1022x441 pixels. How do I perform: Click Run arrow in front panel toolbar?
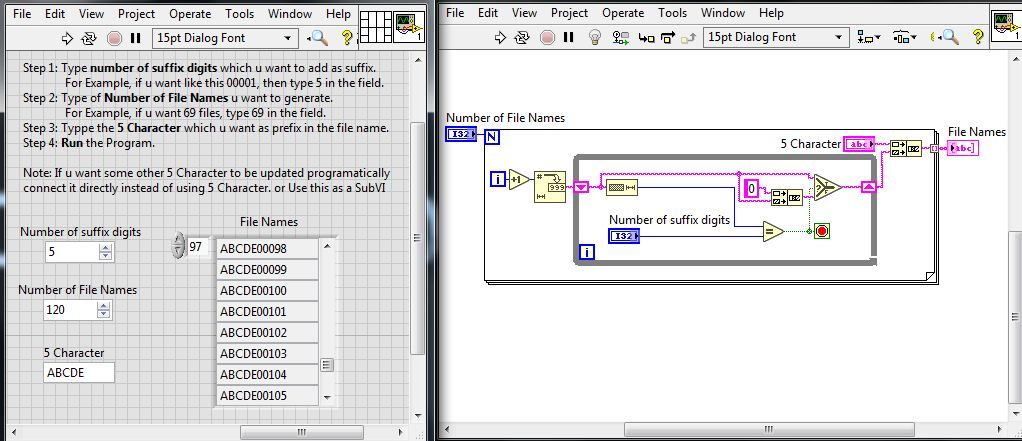(x=69, y=37)
